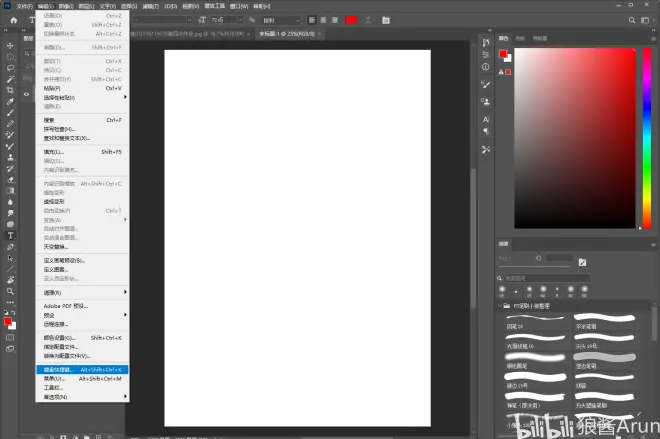Toggle Quick Mask mode icon

[x=10, y=338]
